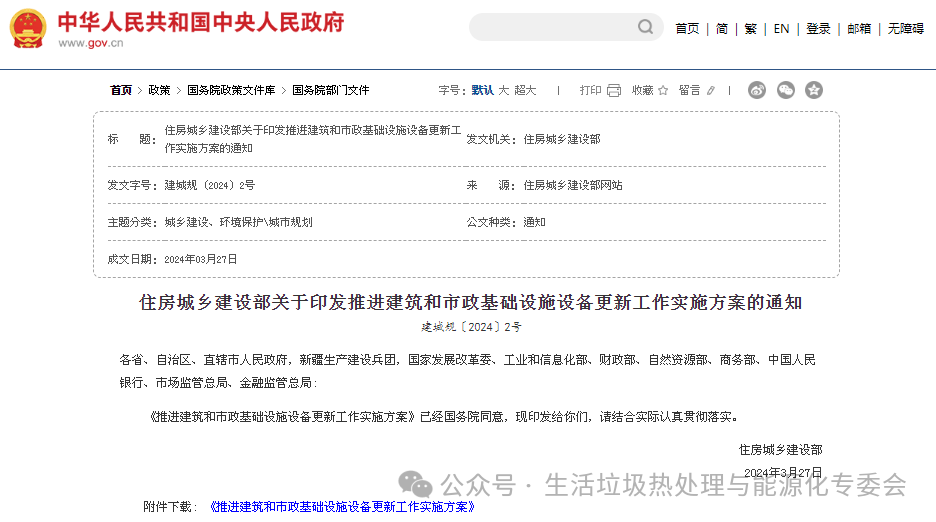Open 国务院部门文件 breadcrumb
Screen dimensions: 936x522
coord(331,90)
